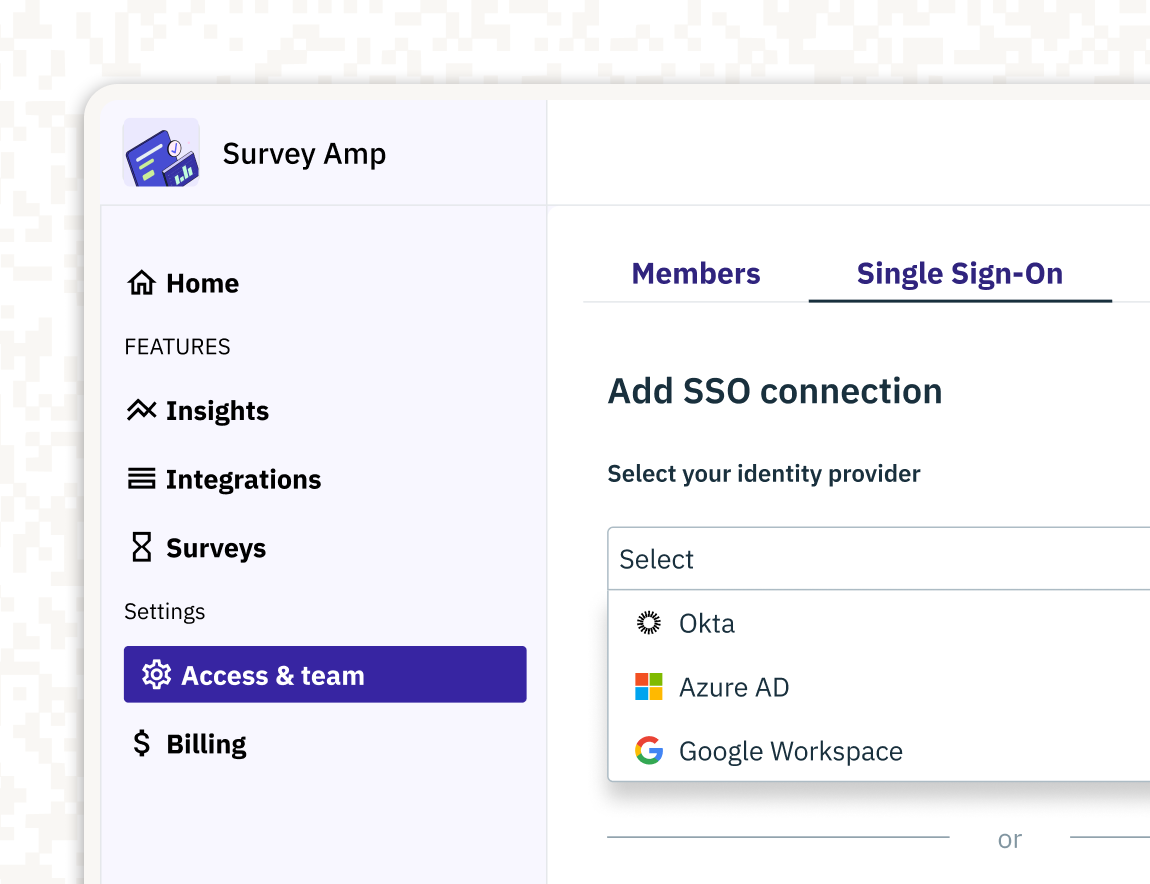This screenshot has width=1150, height=884.
Task: Click the Home house icon
Action: click(141, 283)
